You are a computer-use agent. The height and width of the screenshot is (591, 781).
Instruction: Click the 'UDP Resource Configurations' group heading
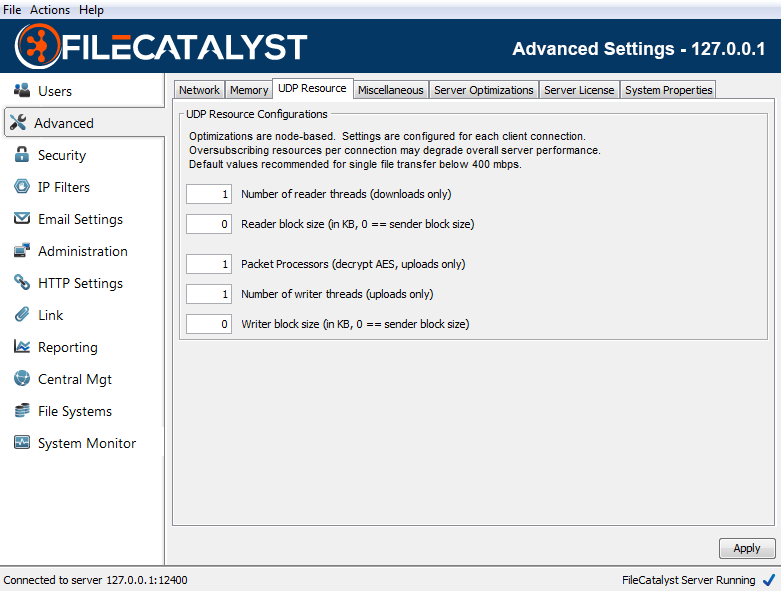click(x=257, y=114)
